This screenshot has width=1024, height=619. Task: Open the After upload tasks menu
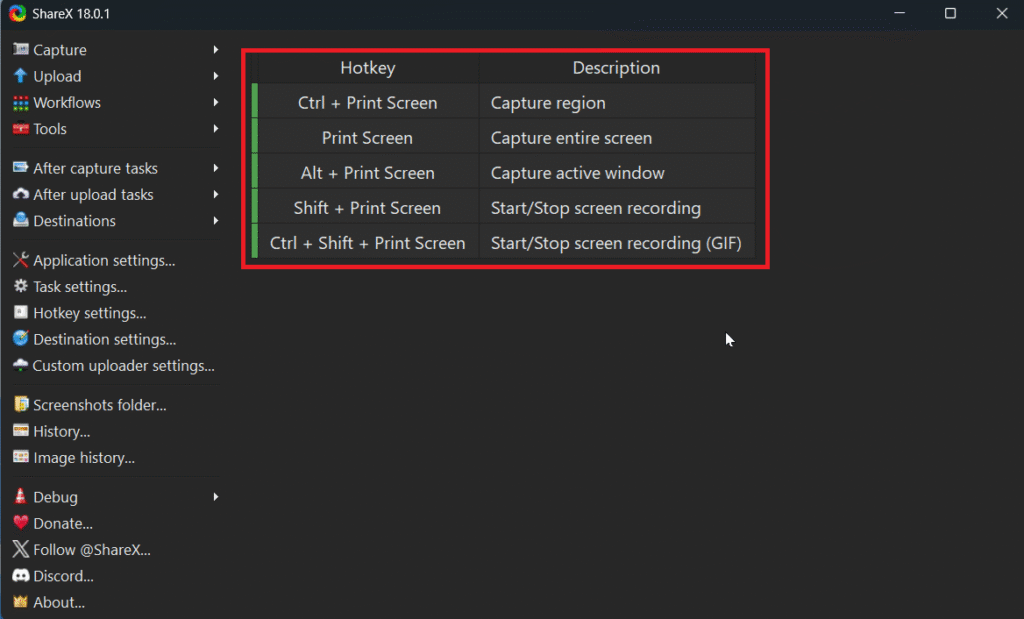point(93,195)
